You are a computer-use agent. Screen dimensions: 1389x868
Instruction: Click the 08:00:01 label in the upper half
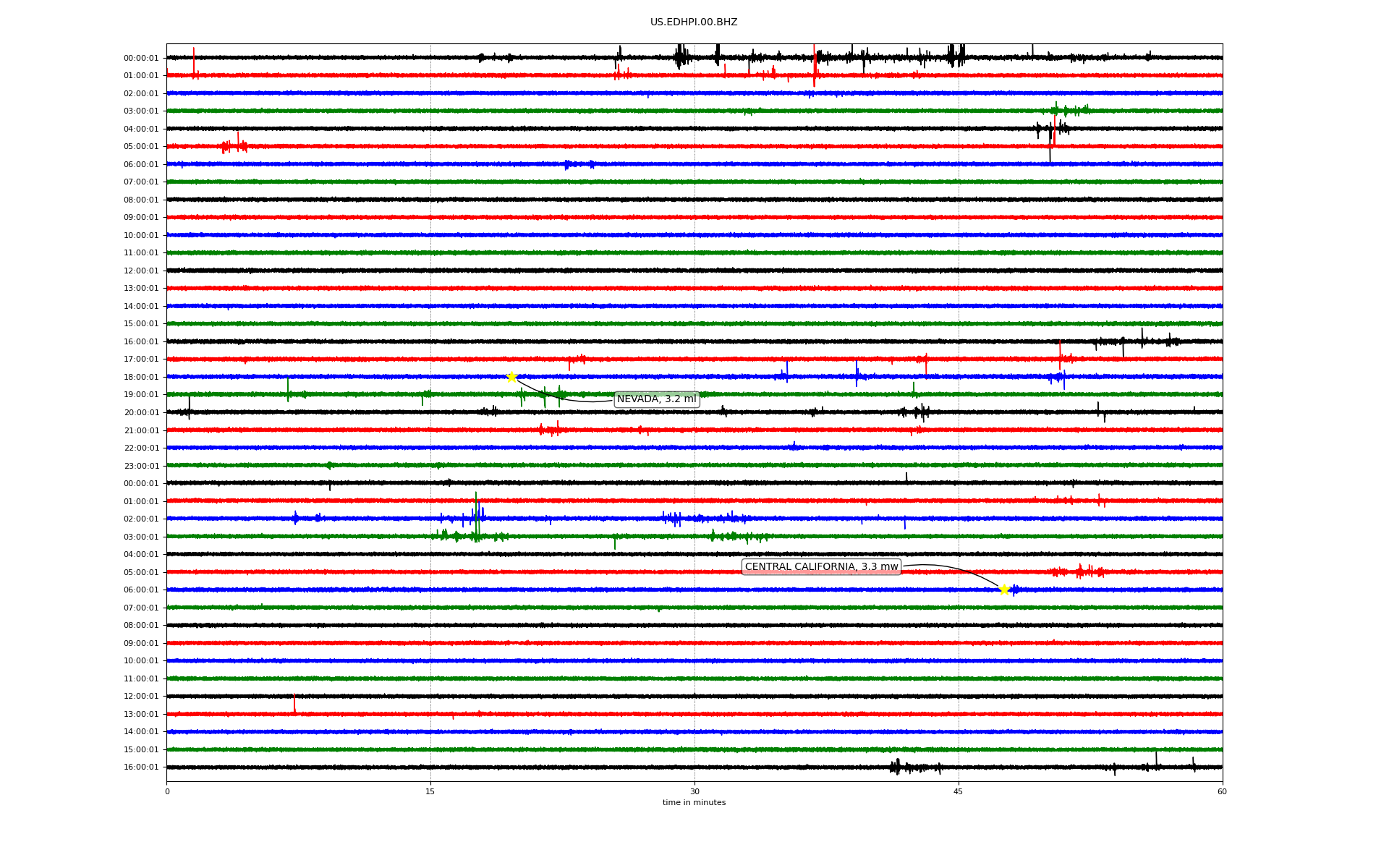[x=141, y=200]
